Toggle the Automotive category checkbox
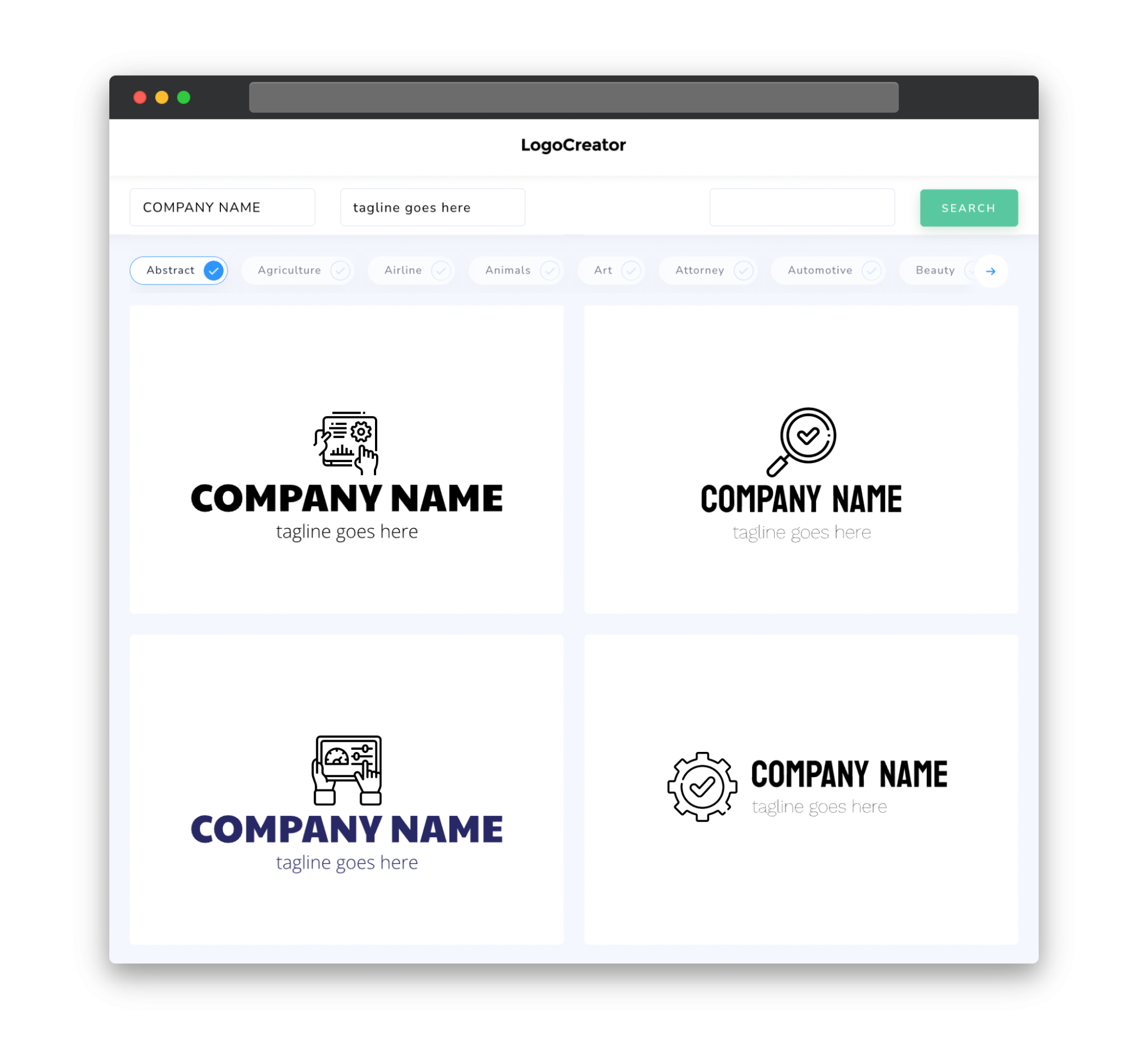Image resolution: width=1148 pixels, height=1039 pixels. 870,270
